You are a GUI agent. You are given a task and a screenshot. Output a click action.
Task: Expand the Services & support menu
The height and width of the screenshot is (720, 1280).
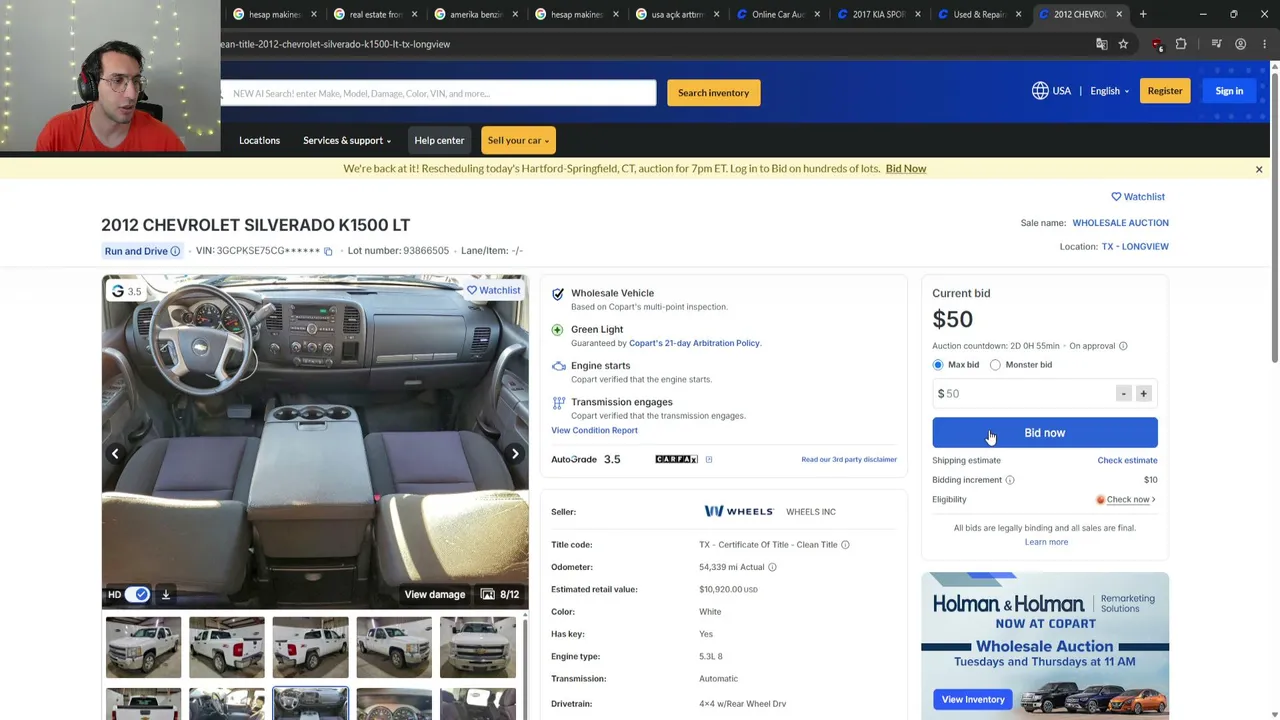347,140
